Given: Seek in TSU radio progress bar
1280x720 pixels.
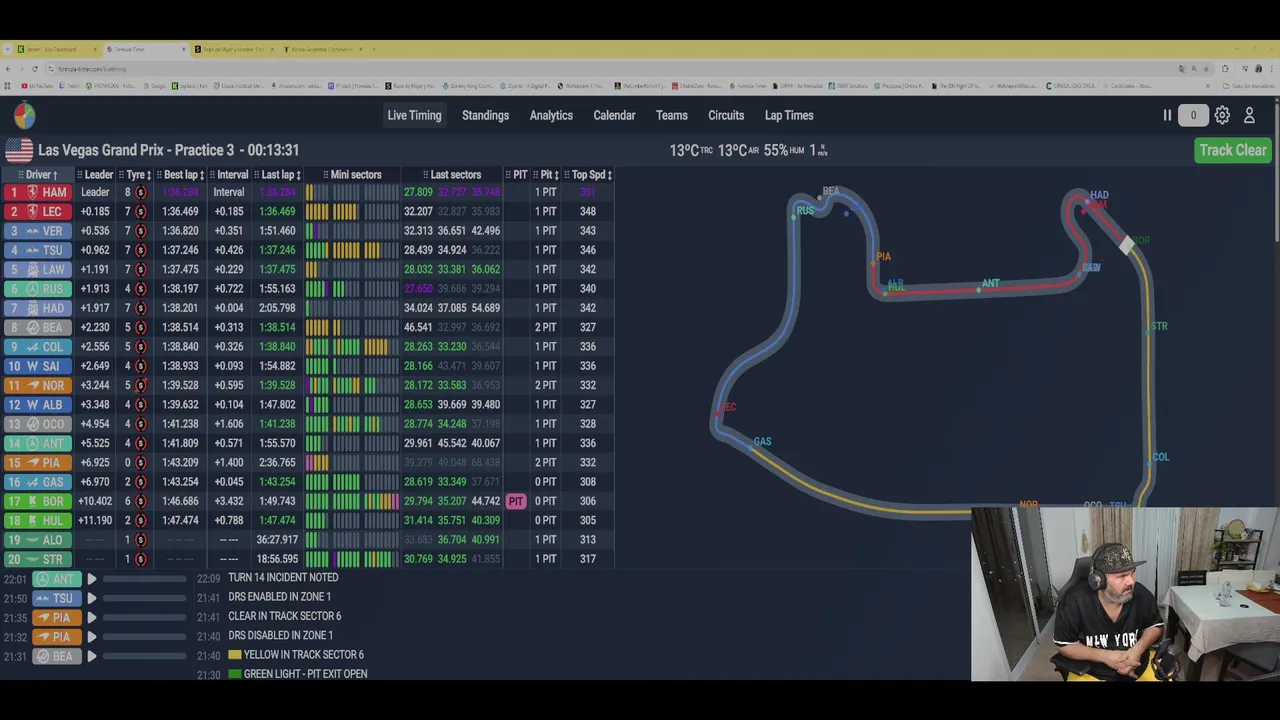Looking at the screenshot, I should point(145,598).
